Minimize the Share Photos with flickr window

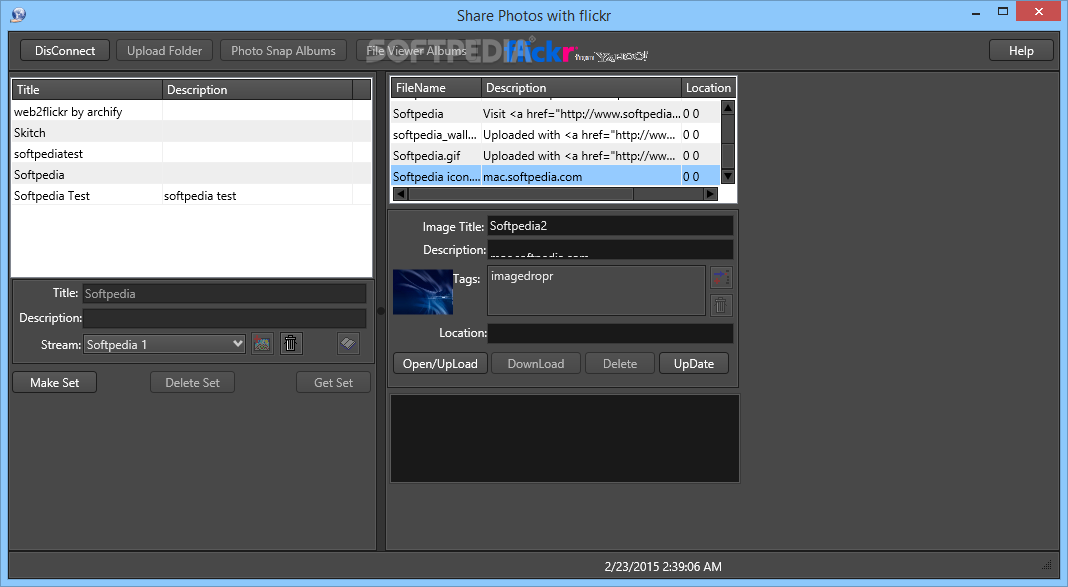[x=975, y=12]
